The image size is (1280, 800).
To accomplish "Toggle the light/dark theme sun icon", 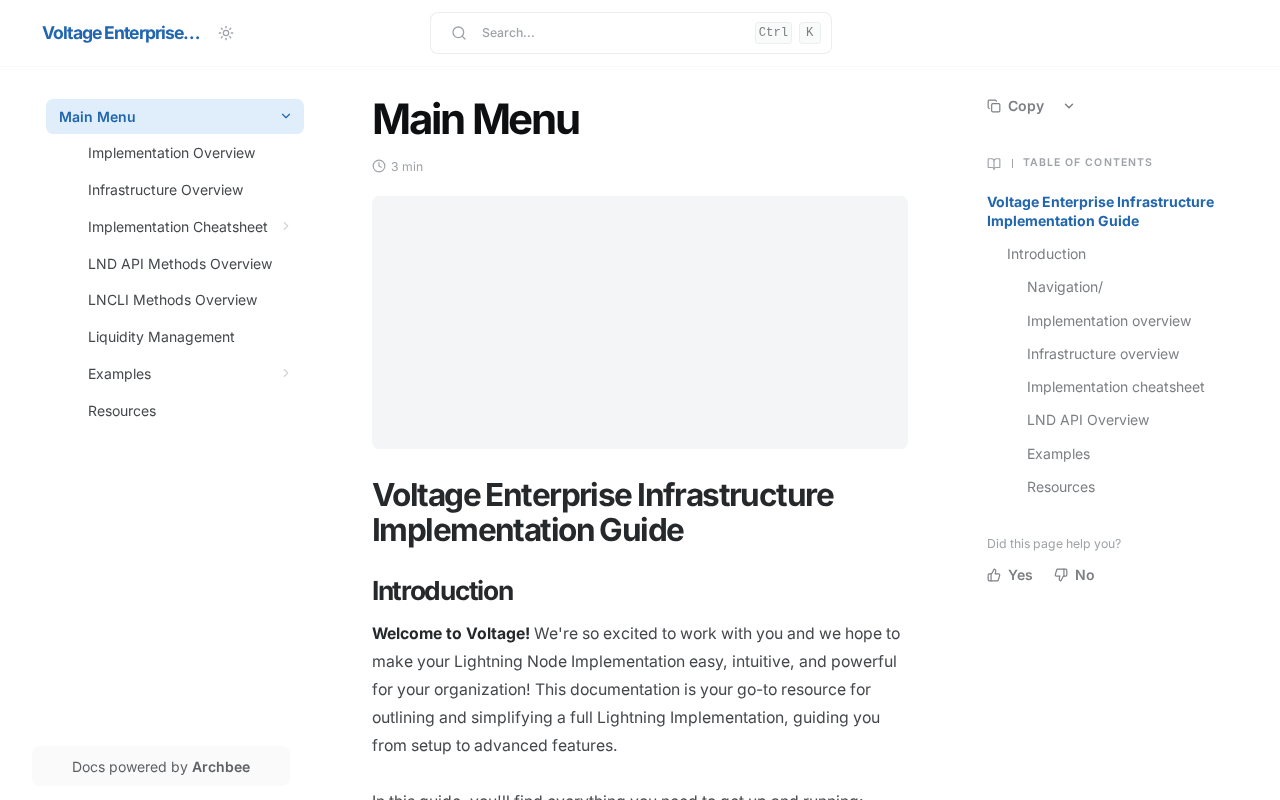I will pyautogui.click(x=226, y=33).
